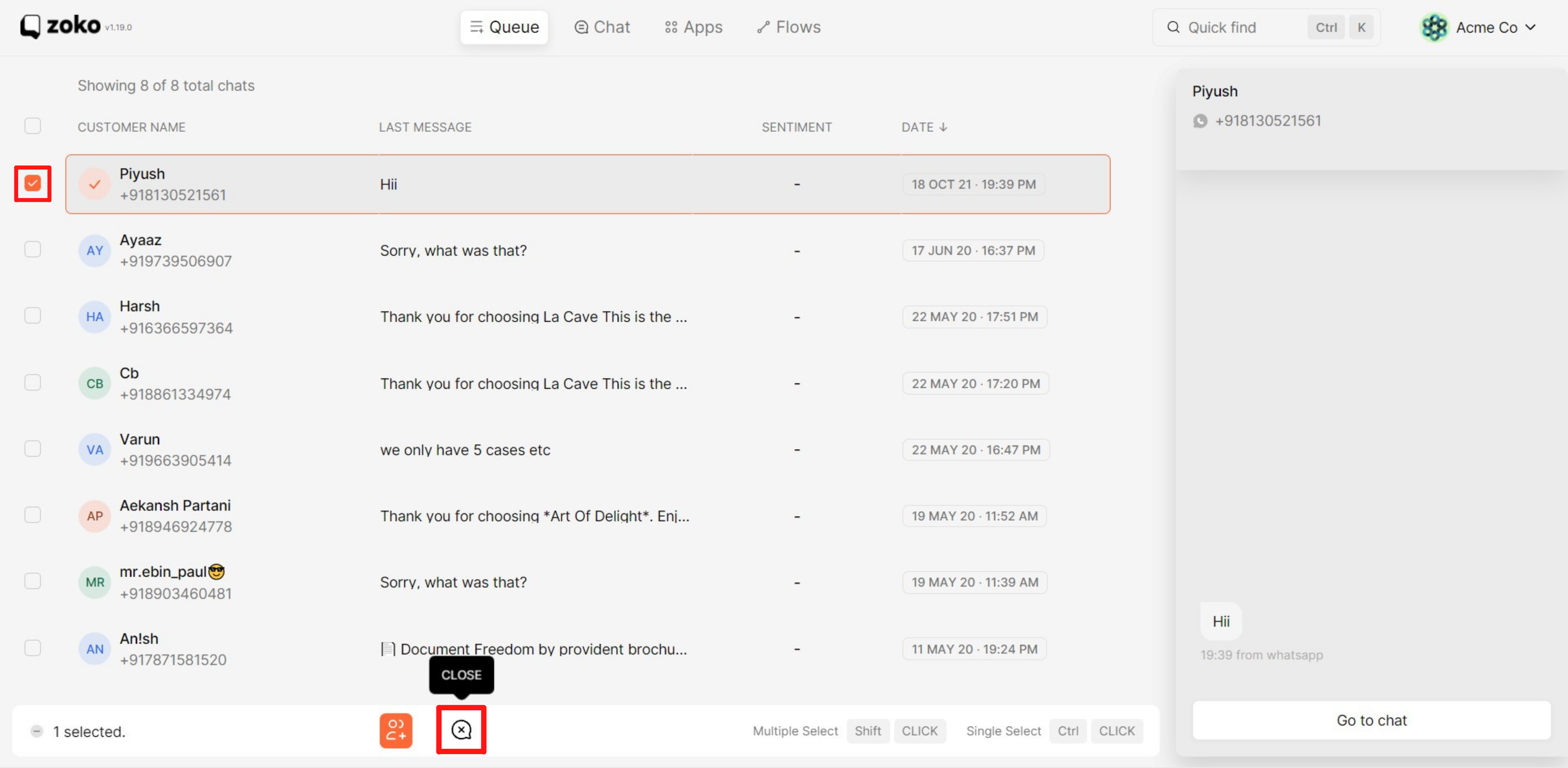Click the 22 MAY 20 · 16:47 PM date

point(976,450)
